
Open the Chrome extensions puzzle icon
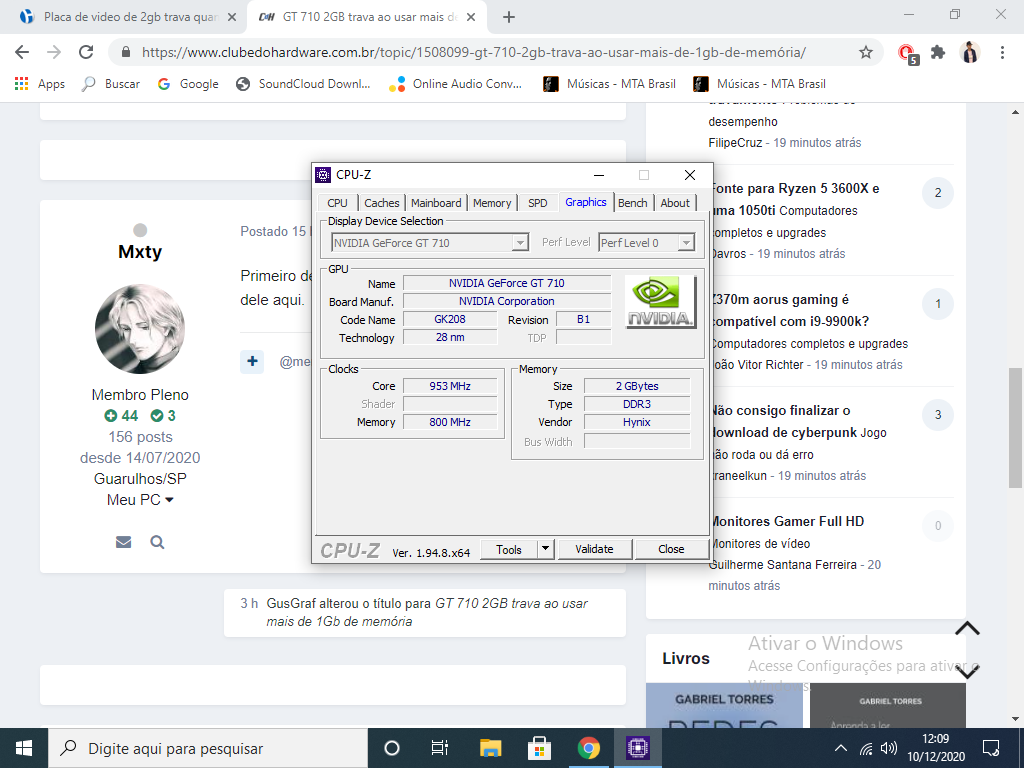click(938, 52)
